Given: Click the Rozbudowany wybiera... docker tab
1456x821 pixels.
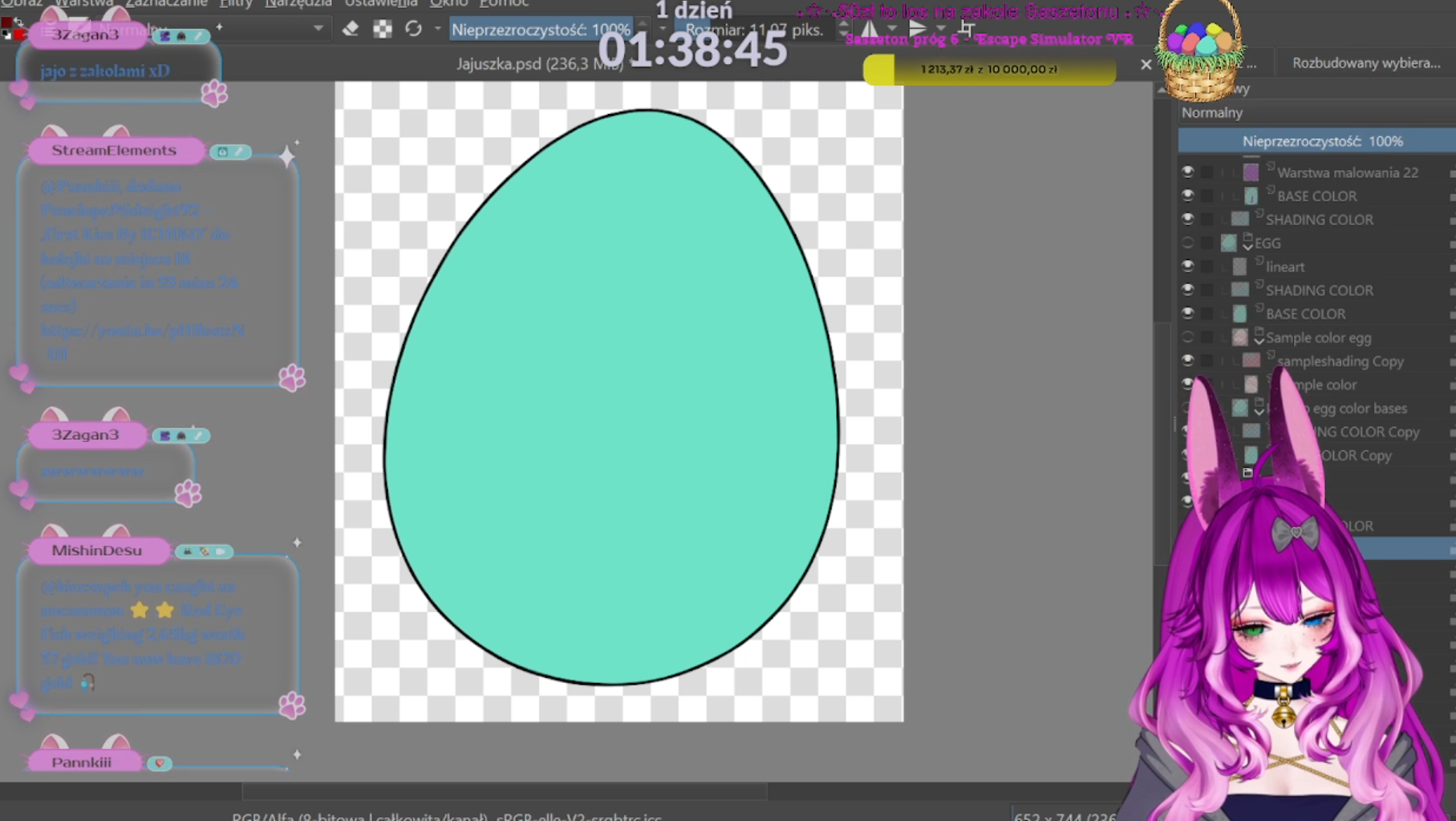Looking at the screenshot, I should 1365,63.
